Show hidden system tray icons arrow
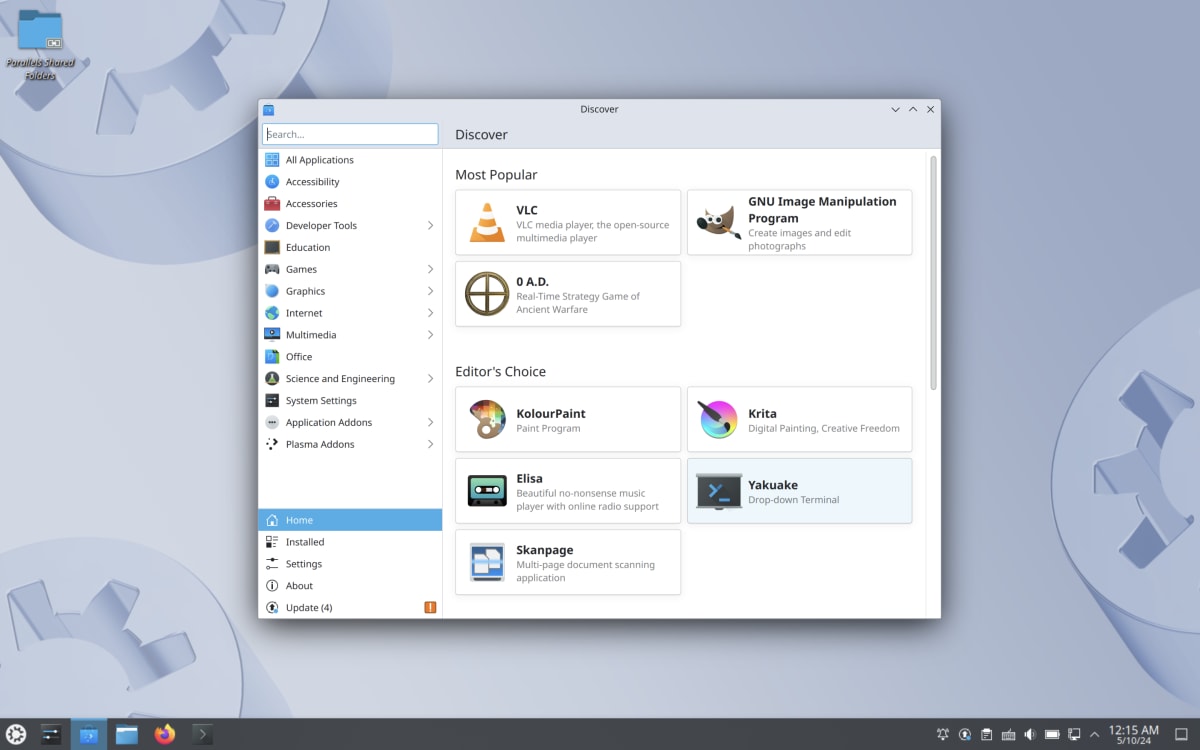Image resolution: width=1200 pixels, height=750 pixels. click(1094, 735)
